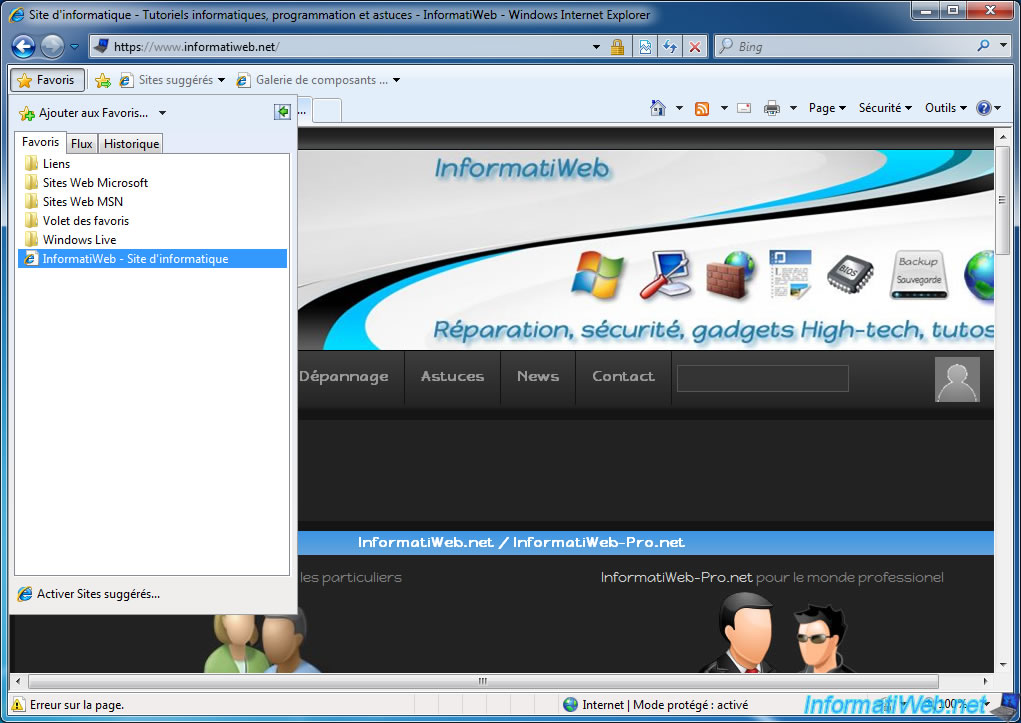Screen dimensions: 1021x723
Task: Click the document list icon in banner
Action: coord(790,275)
